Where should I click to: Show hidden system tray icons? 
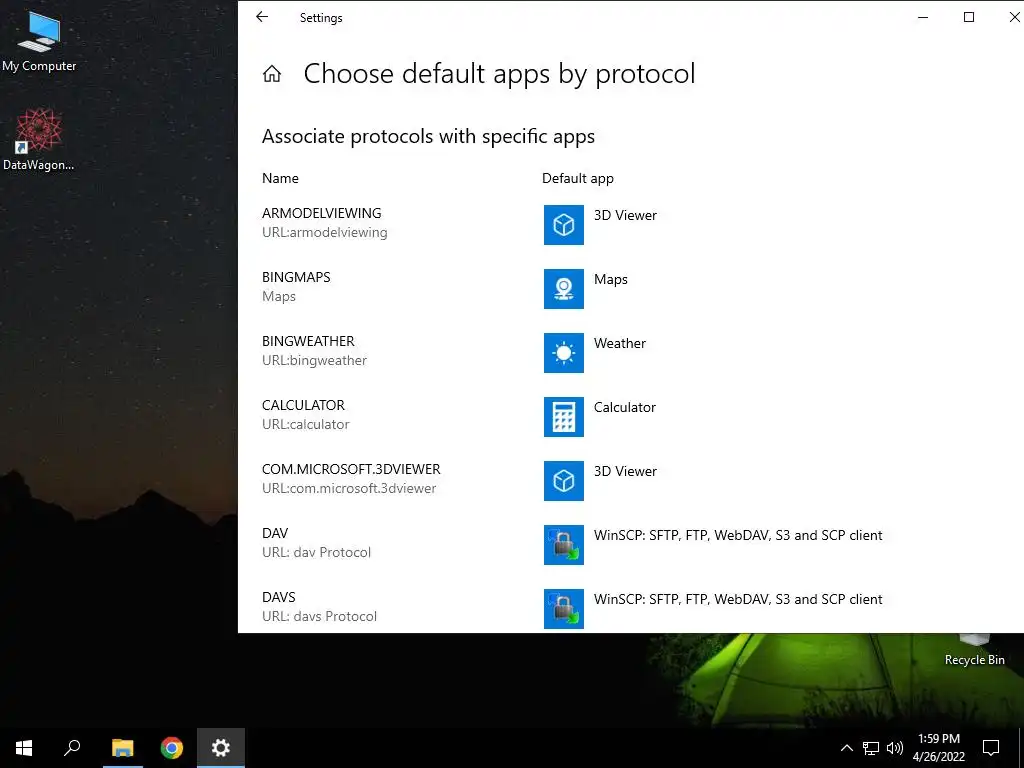pyautogui.click(x=846, y=748)
